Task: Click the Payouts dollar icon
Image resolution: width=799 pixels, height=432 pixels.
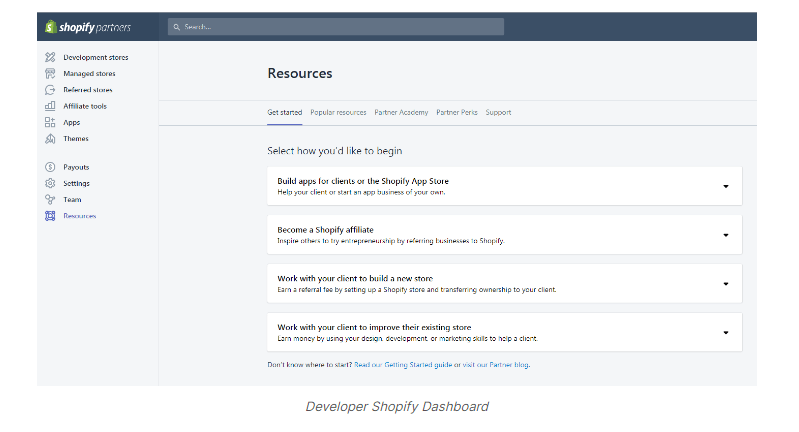Action: [50, 167]
